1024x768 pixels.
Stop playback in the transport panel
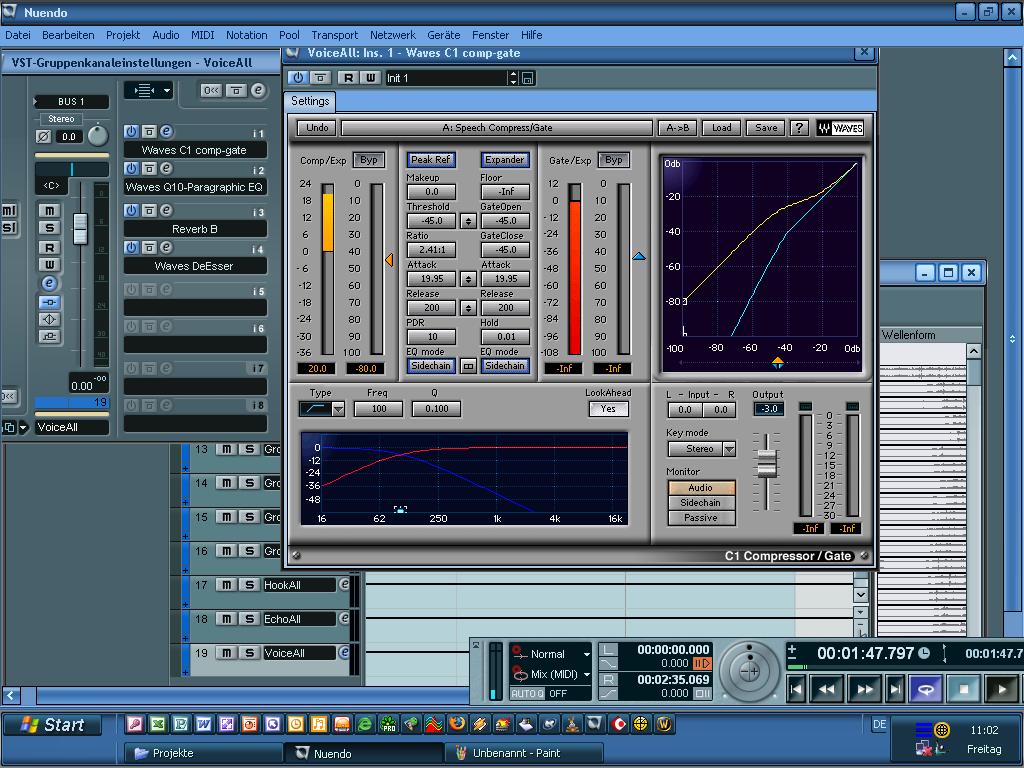(x=964, y=689)
